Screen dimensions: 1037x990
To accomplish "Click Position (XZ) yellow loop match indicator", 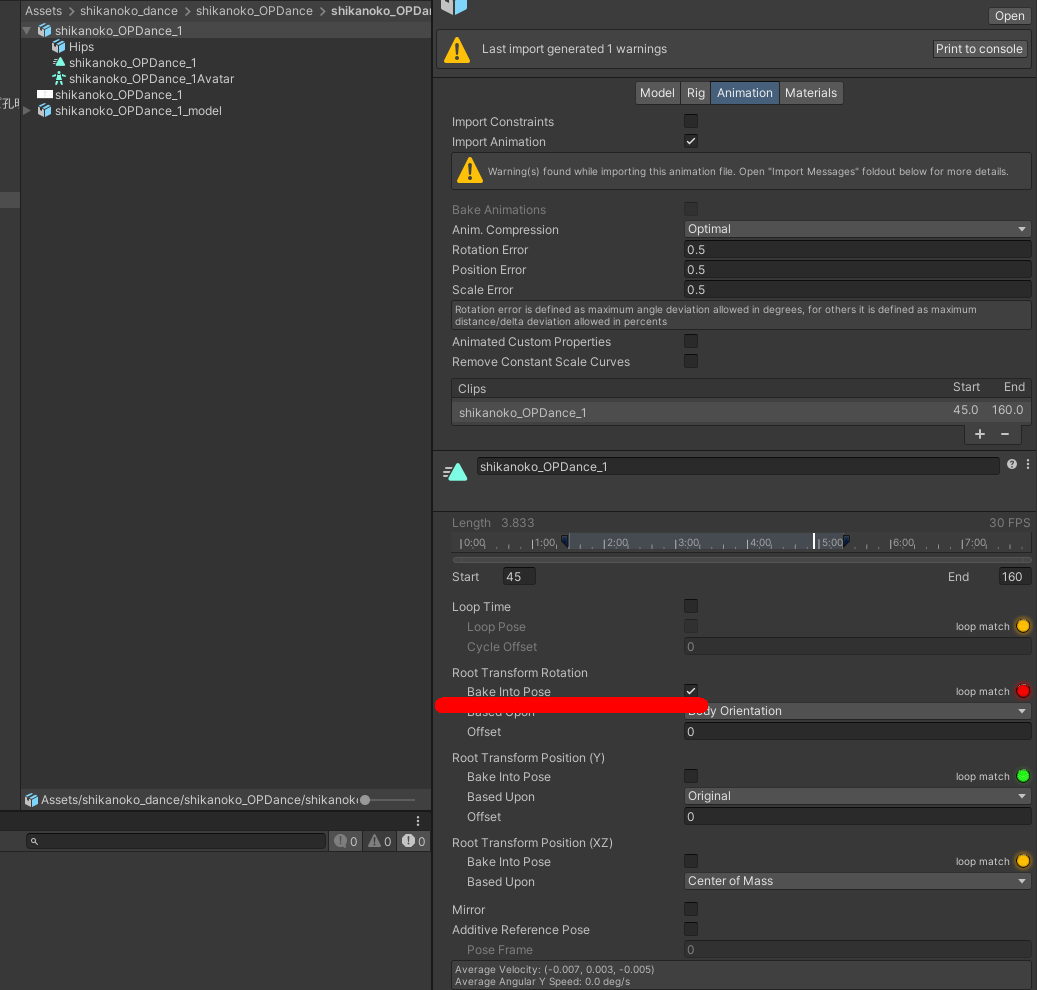I will [x=1023, y=861].
